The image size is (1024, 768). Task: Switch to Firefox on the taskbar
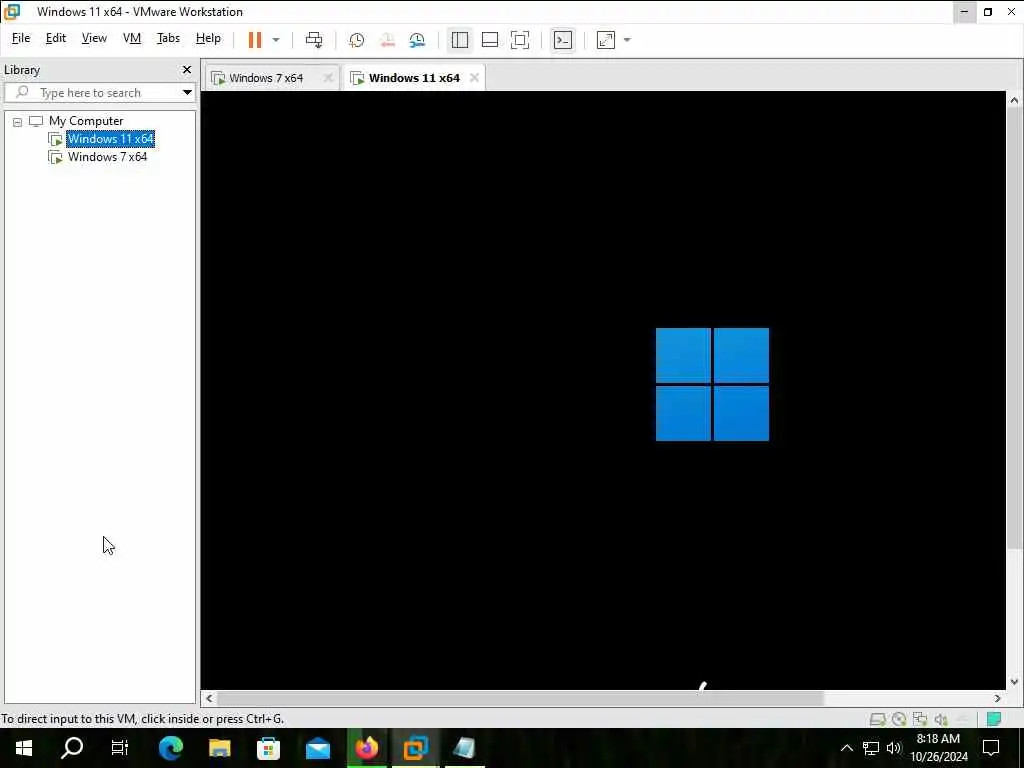click(367, 748)
